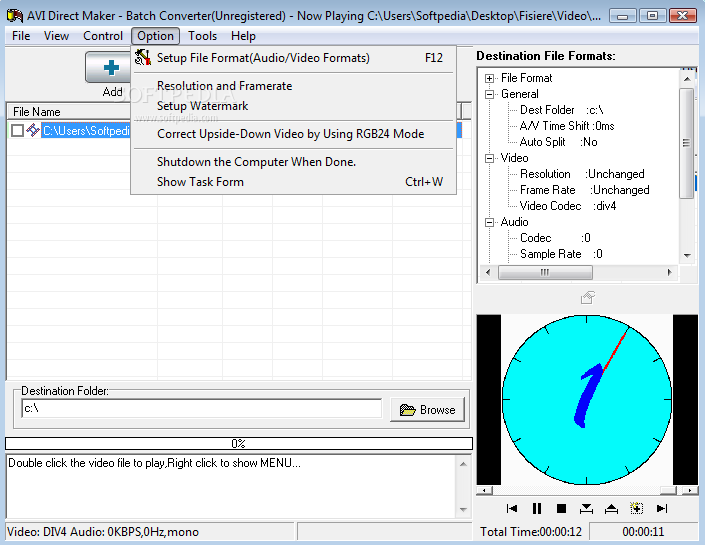The image size is (705, 545).
Task: Click format tree horizontal scroll left arrow
Action: [488, 272]
